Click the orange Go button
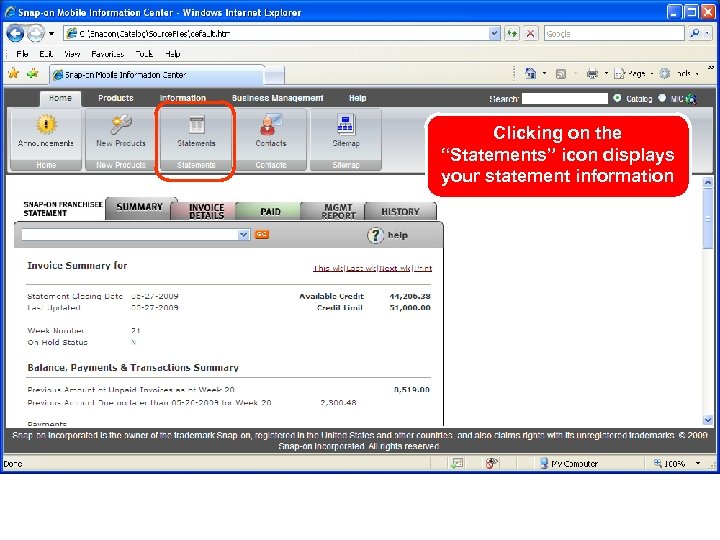The height and width of the screenshot is (540, 720). [262, 234]
